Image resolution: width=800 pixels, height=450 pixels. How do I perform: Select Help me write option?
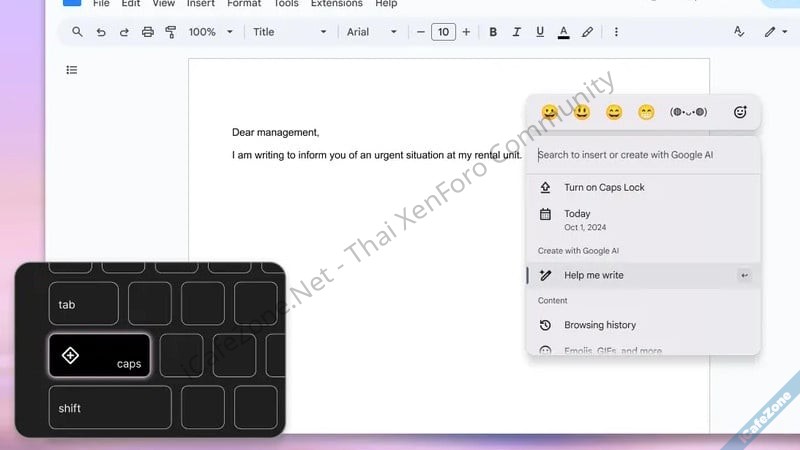coord(593,275)
